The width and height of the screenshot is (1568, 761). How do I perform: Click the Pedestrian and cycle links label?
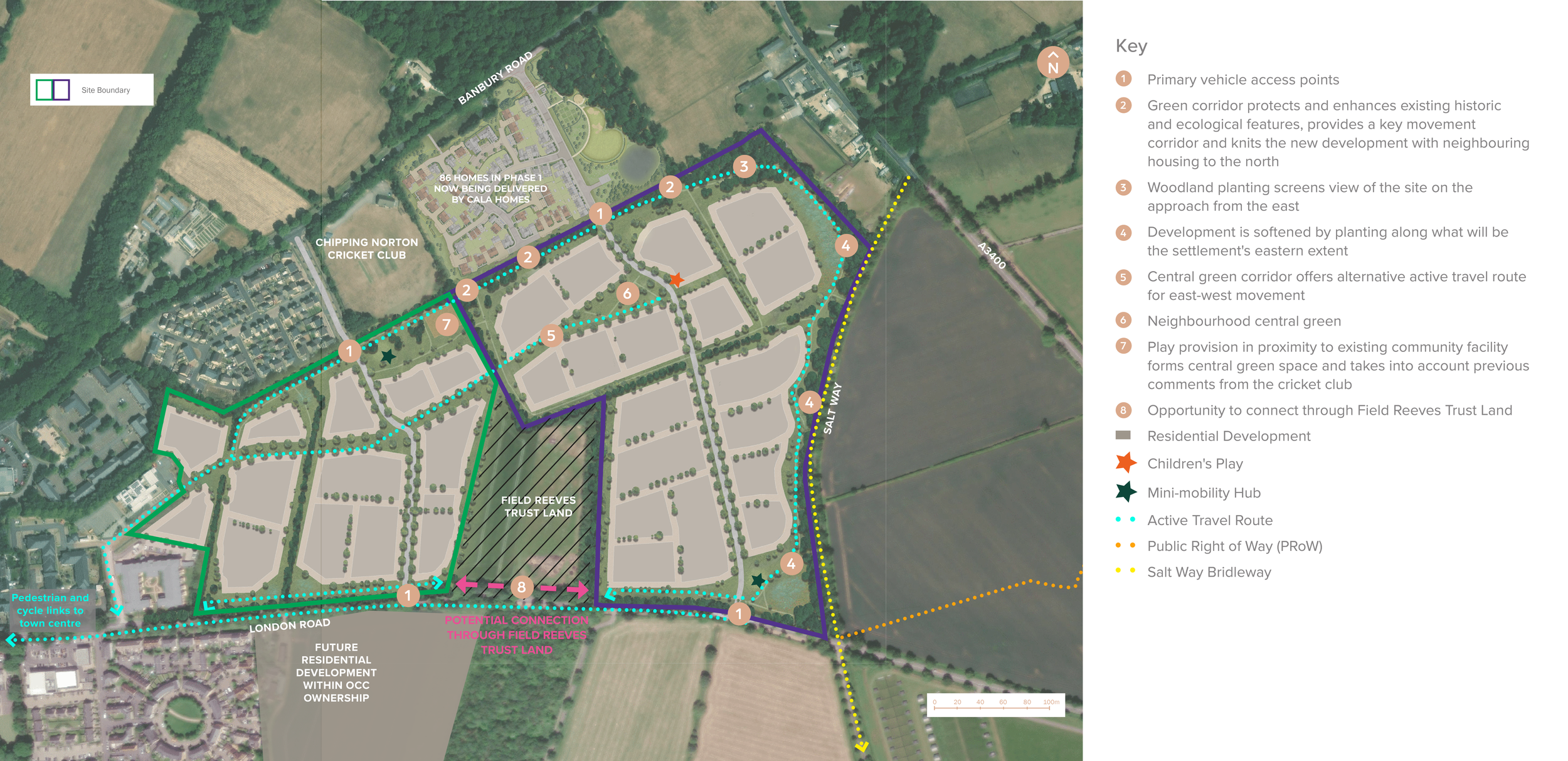tap(50, 610)
